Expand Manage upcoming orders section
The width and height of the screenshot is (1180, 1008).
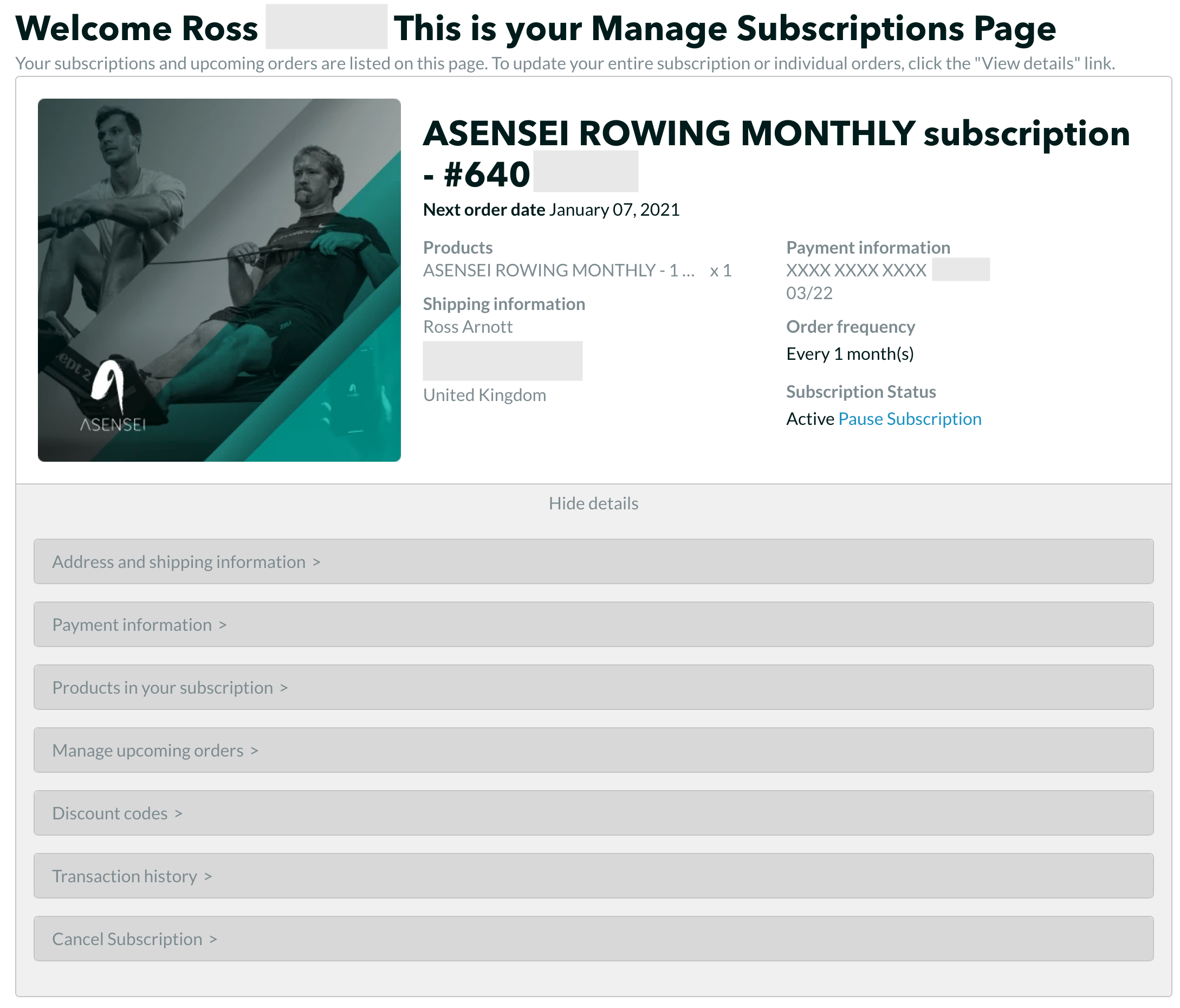click(593, 750)
